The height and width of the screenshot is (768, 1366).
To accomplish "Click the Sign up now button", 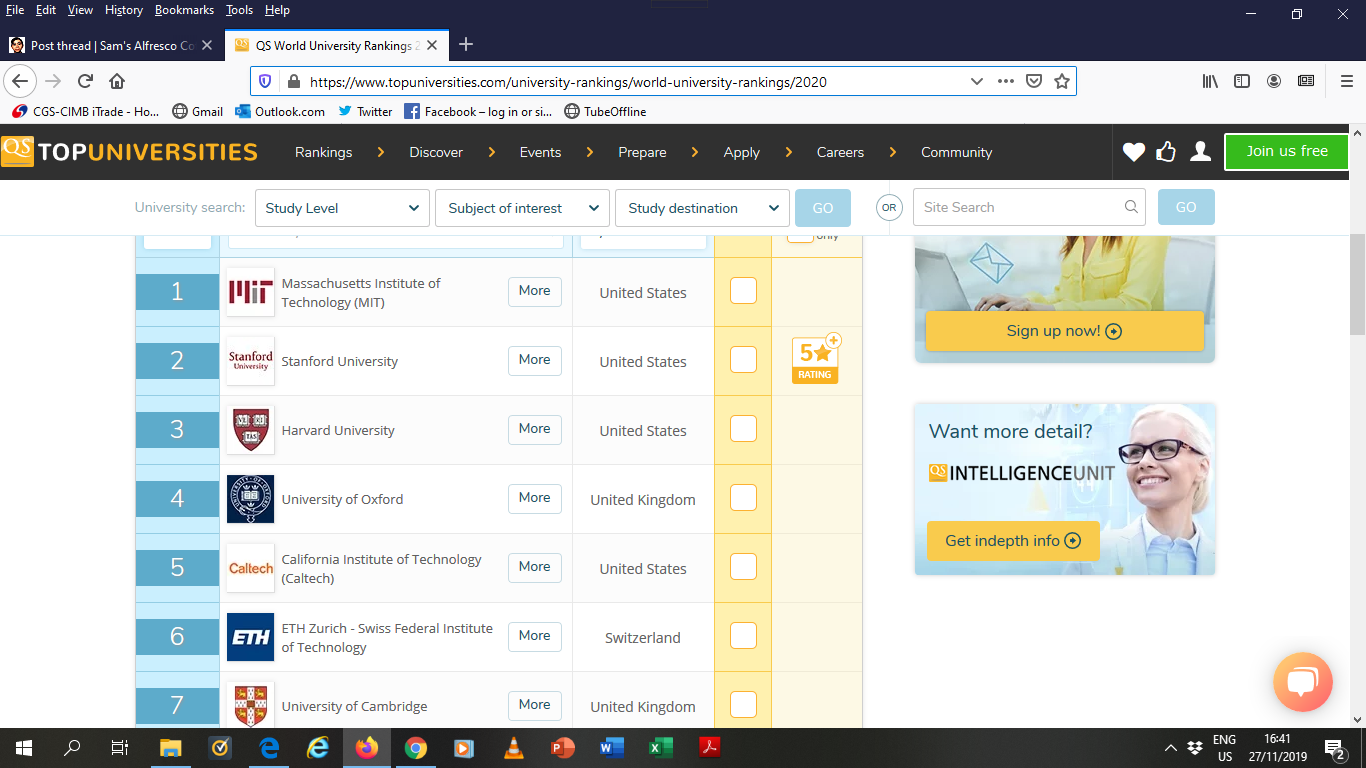I will click(x=1064, y=331).
